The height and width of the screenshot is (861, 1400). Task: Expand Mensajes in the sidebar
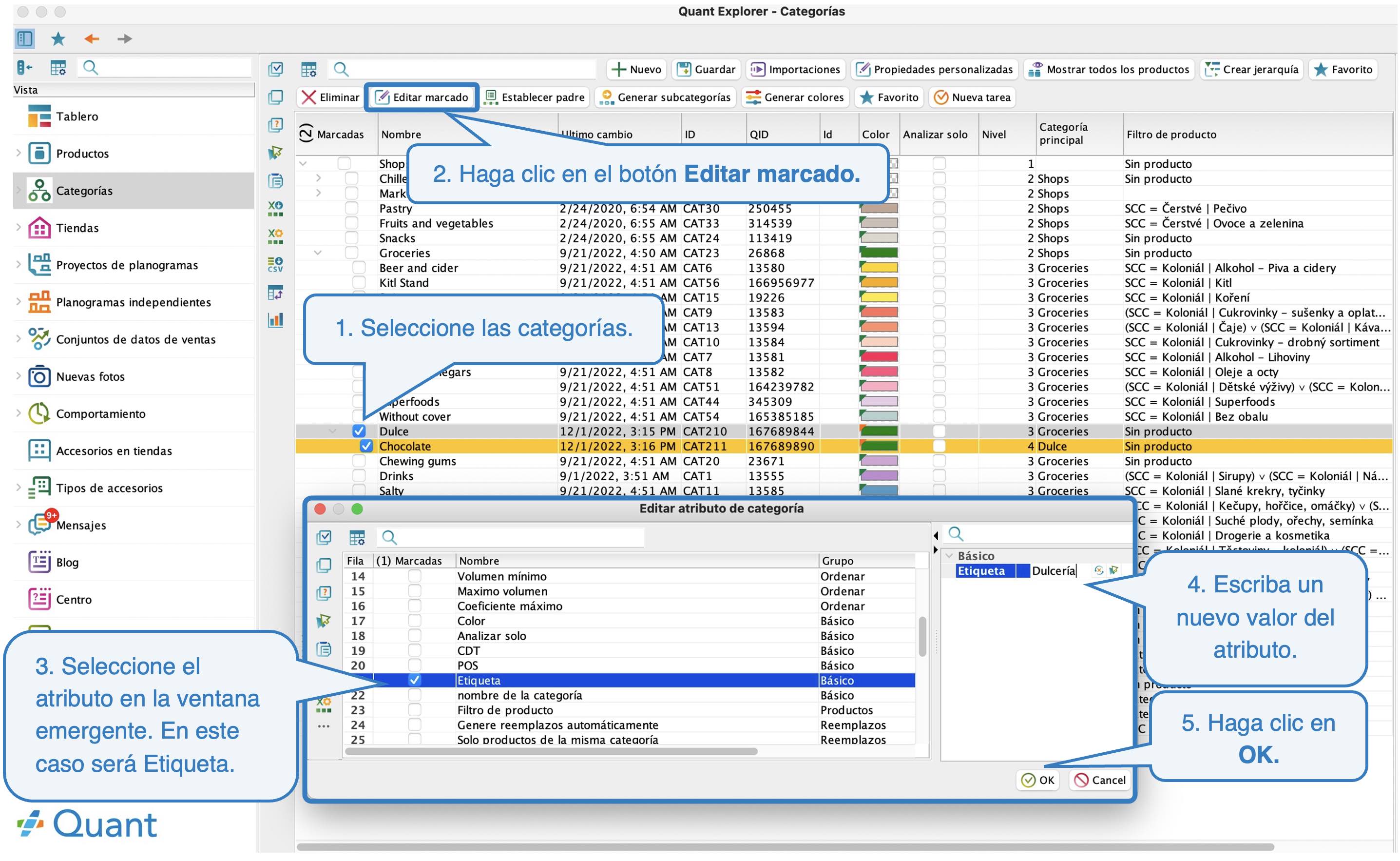[18, 525]
